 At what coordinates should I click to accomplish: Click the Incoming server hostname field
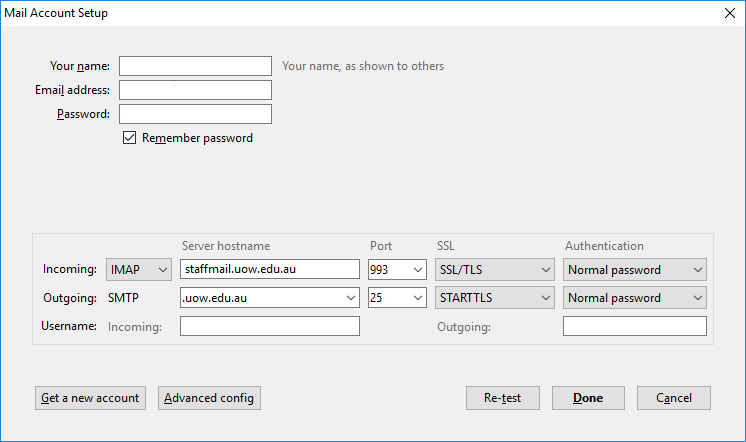click(270, 269)
